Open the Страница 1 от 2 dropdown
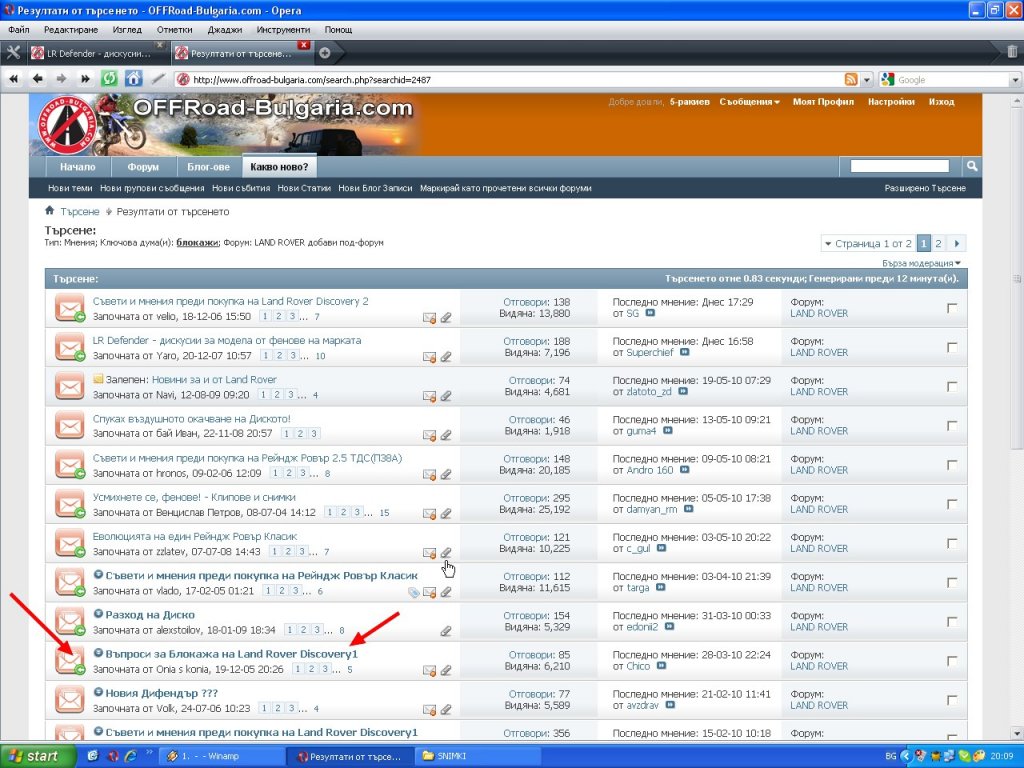This screenshot has width=1024, height=768. [x=868, y=244]
